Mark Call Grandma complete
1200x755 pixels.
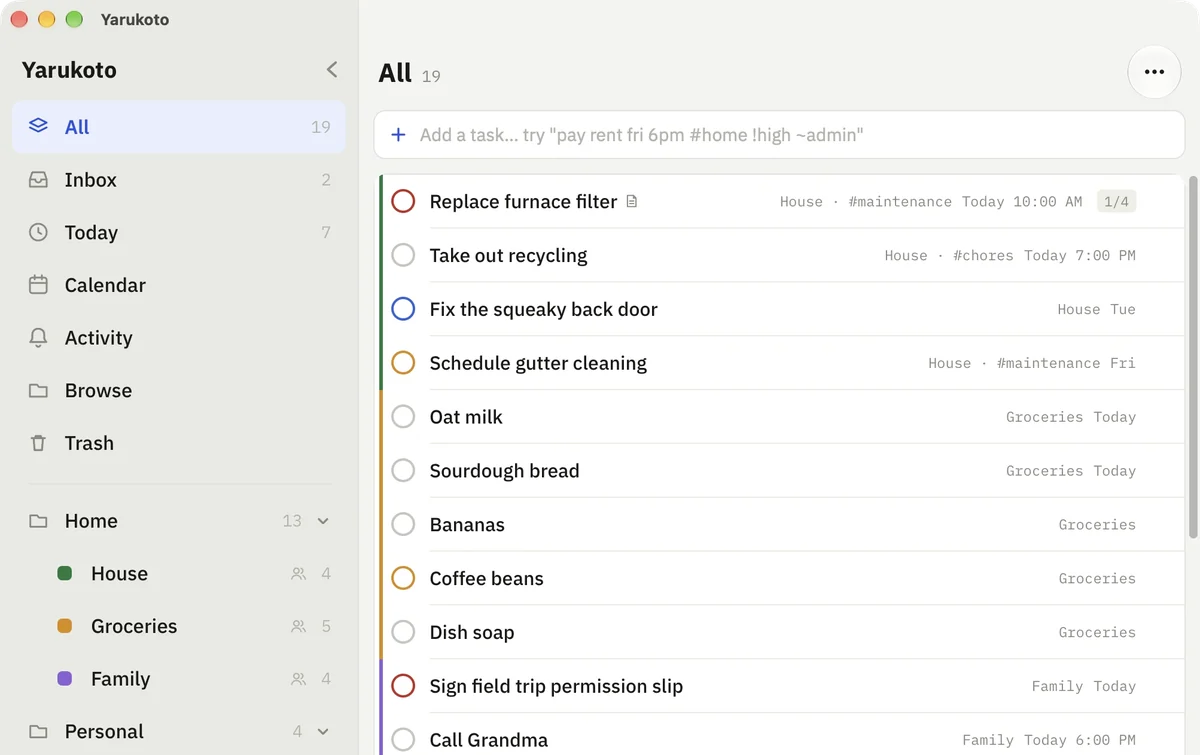click(x=403, y=740)
